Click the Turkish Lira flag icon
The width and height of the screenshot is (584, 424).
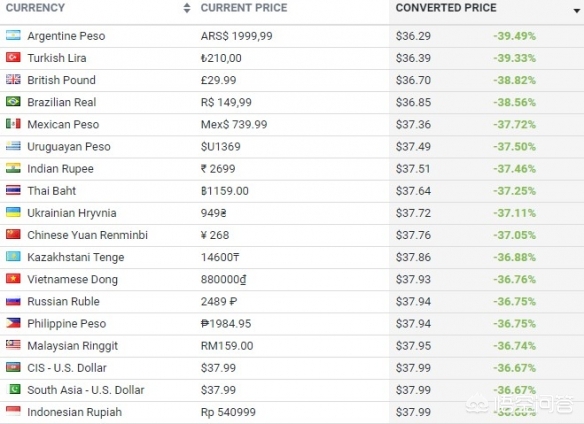pyautogui.click(x=13, y=57)
